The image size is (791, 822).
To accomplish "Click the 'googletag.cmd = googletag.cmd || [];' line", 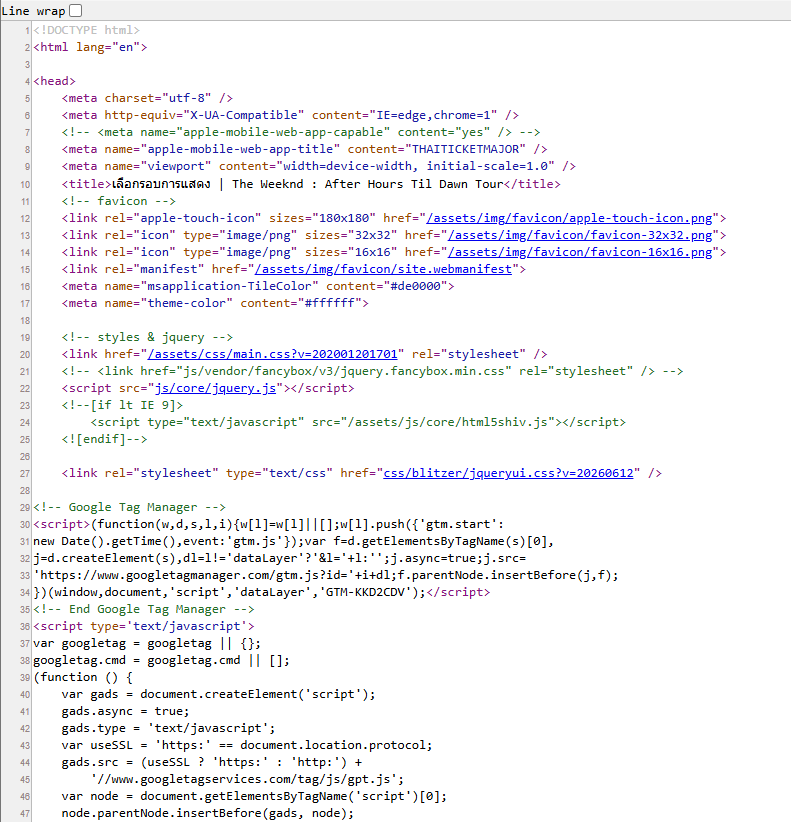I will click(x=161, y=661).
